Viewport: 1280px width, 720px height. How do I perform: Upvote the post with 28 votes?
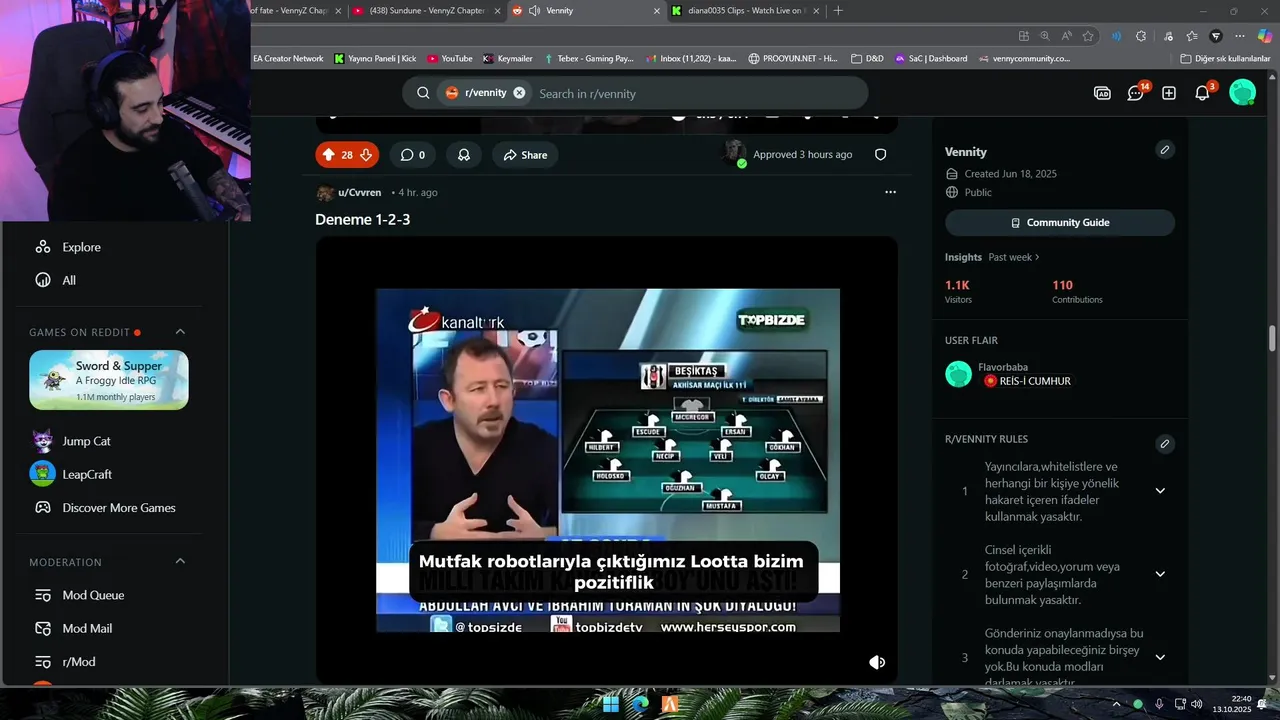click(x=328, y=155)
